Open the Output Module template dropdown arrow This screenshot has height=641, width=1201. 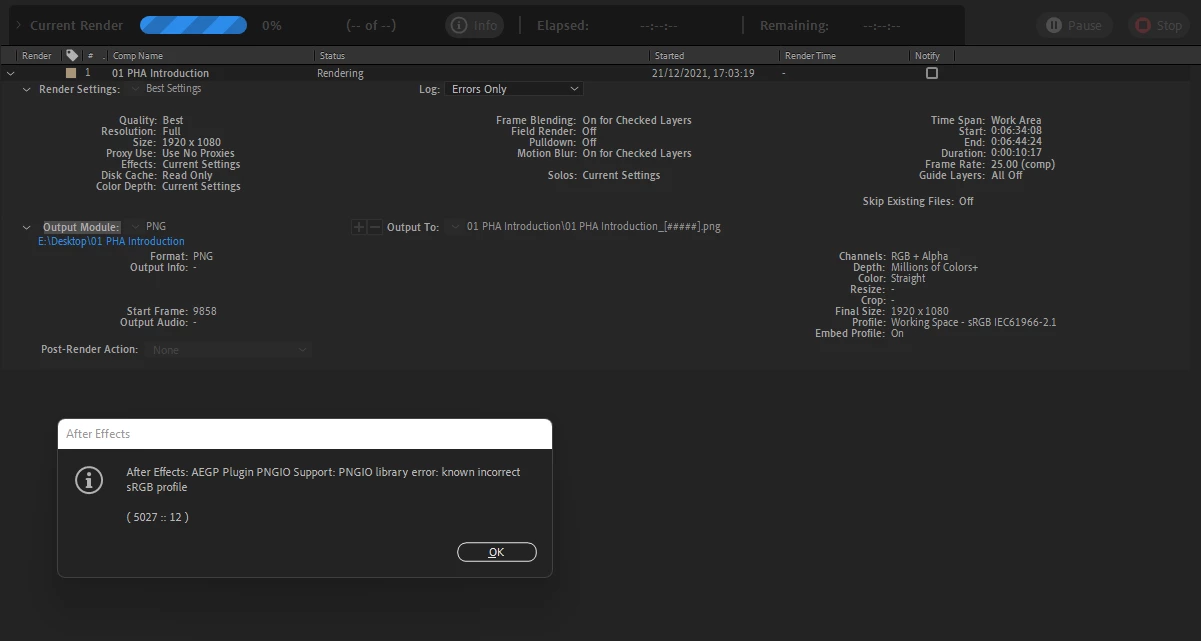(x=136, y=227)
